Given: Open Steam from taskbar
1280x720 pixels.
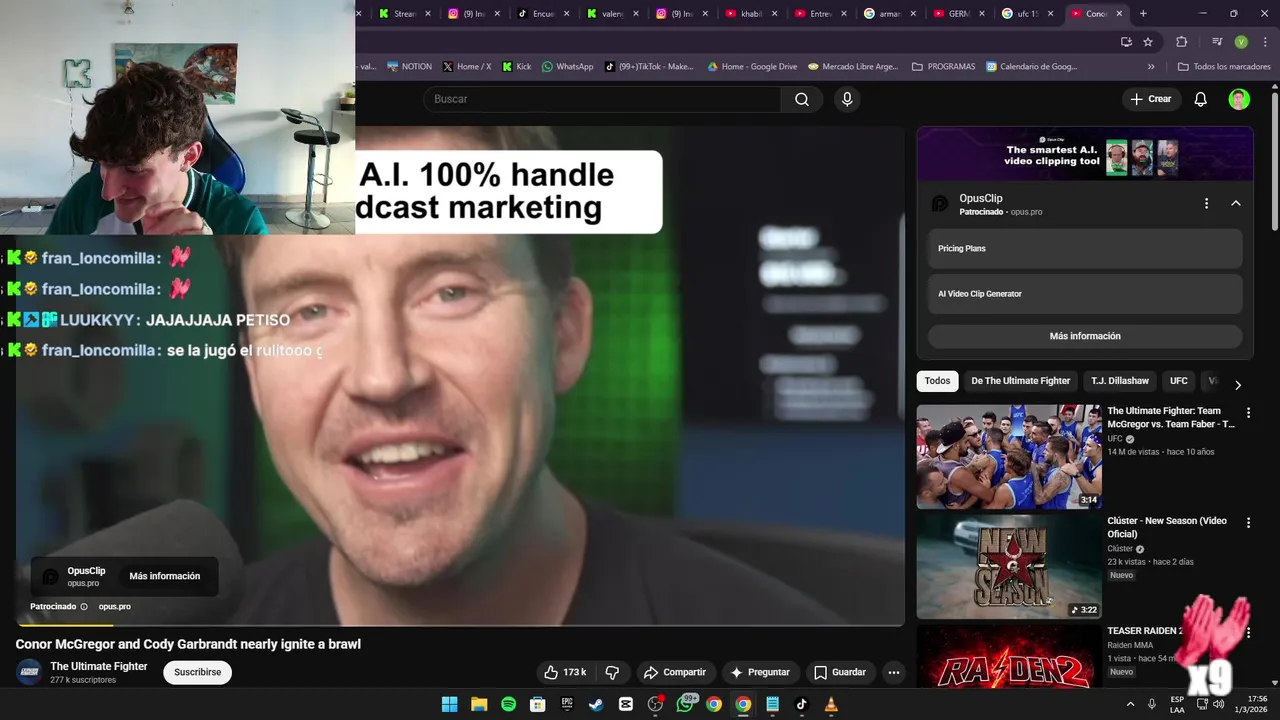Looking at the screenshot, I should [x=596, y=704].
